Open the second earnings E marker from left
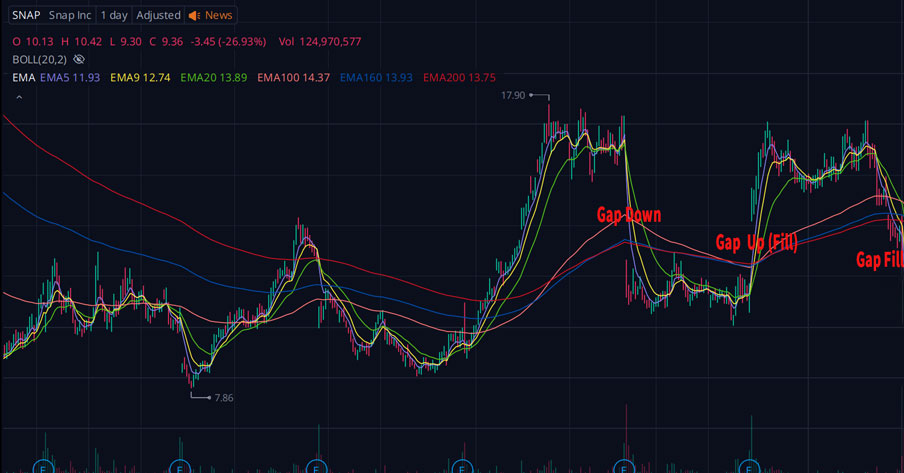The width and height of the screenshot is (904, 473). coord(180,468)
